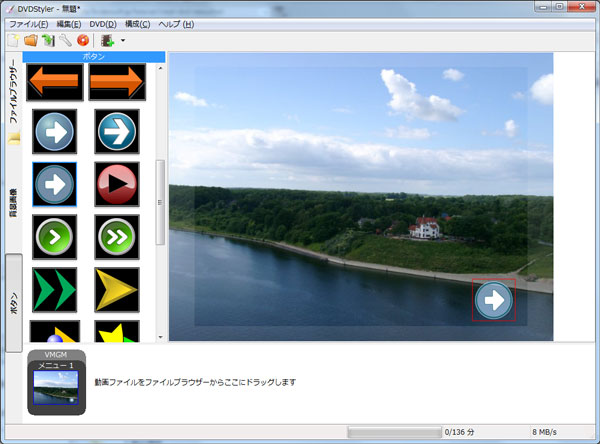Screen dimensions: 600x444
Task: Maximize the DVDStyler window
Action: [x=559, y=7]
